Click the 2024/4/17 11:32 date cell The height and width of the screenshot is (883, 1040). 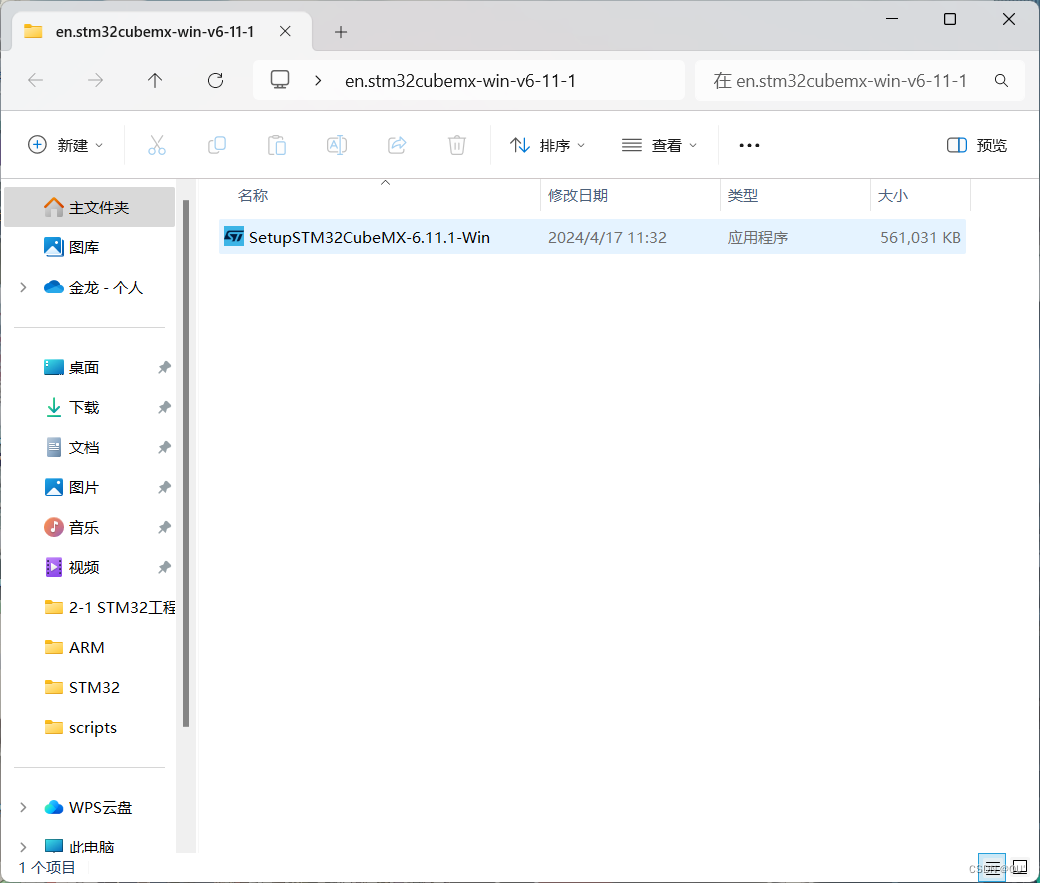[607, 238]
